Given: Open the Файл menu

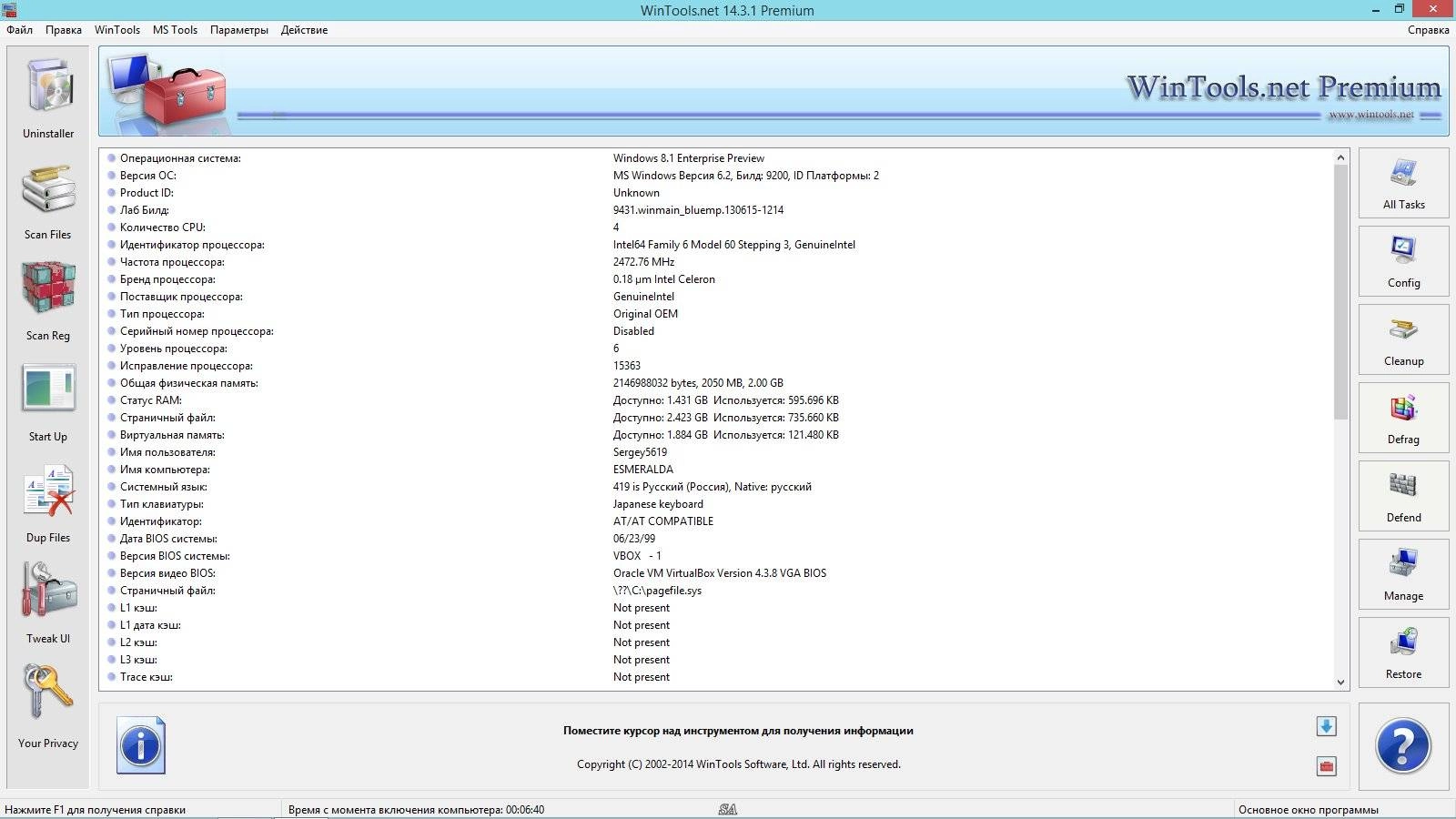Looking at the screenshot, I should pos(20,30).
